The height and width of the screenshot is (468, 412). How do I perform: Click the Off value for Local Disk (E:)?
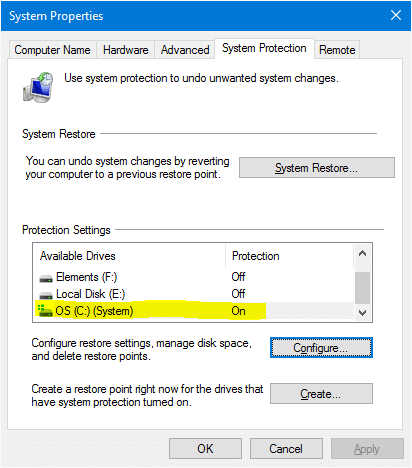pos(238,294)
